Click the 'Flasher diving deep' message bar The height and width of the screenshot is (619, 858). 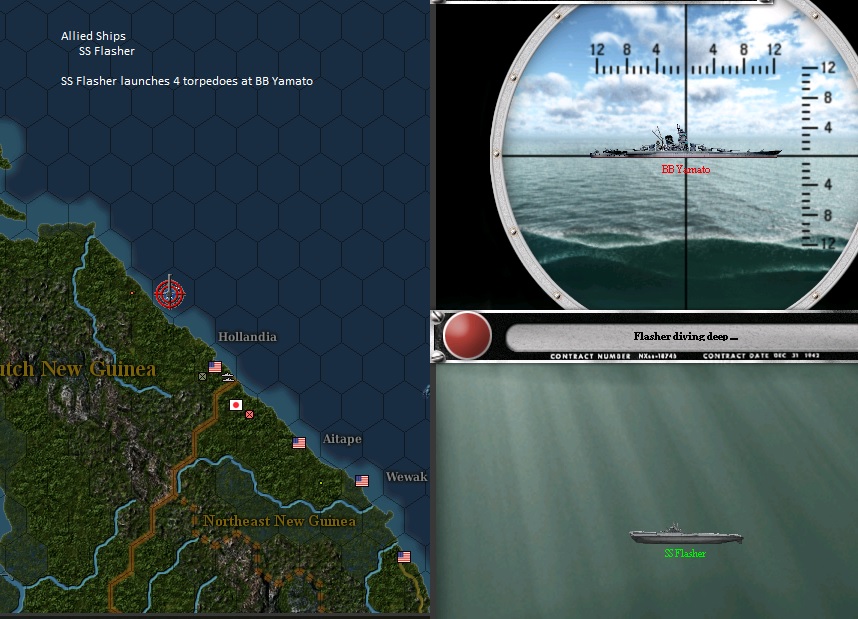pyautogui.click(x=681, y=337)
